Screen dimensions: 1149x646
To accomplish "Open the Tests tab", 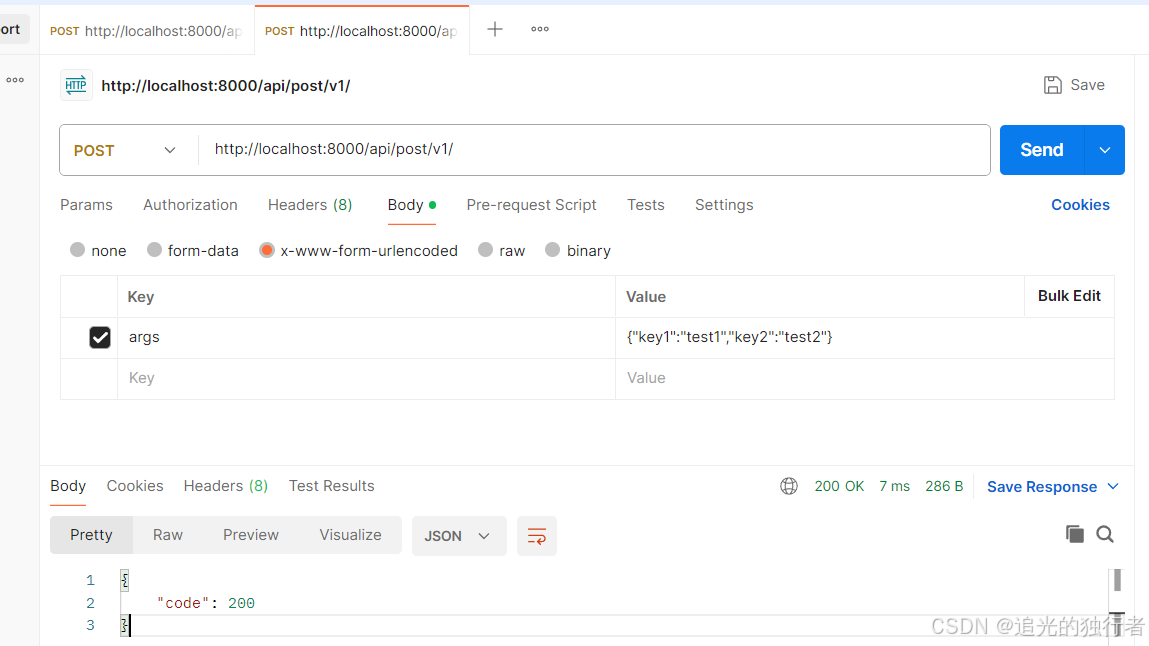I will [x=646, y=205].
